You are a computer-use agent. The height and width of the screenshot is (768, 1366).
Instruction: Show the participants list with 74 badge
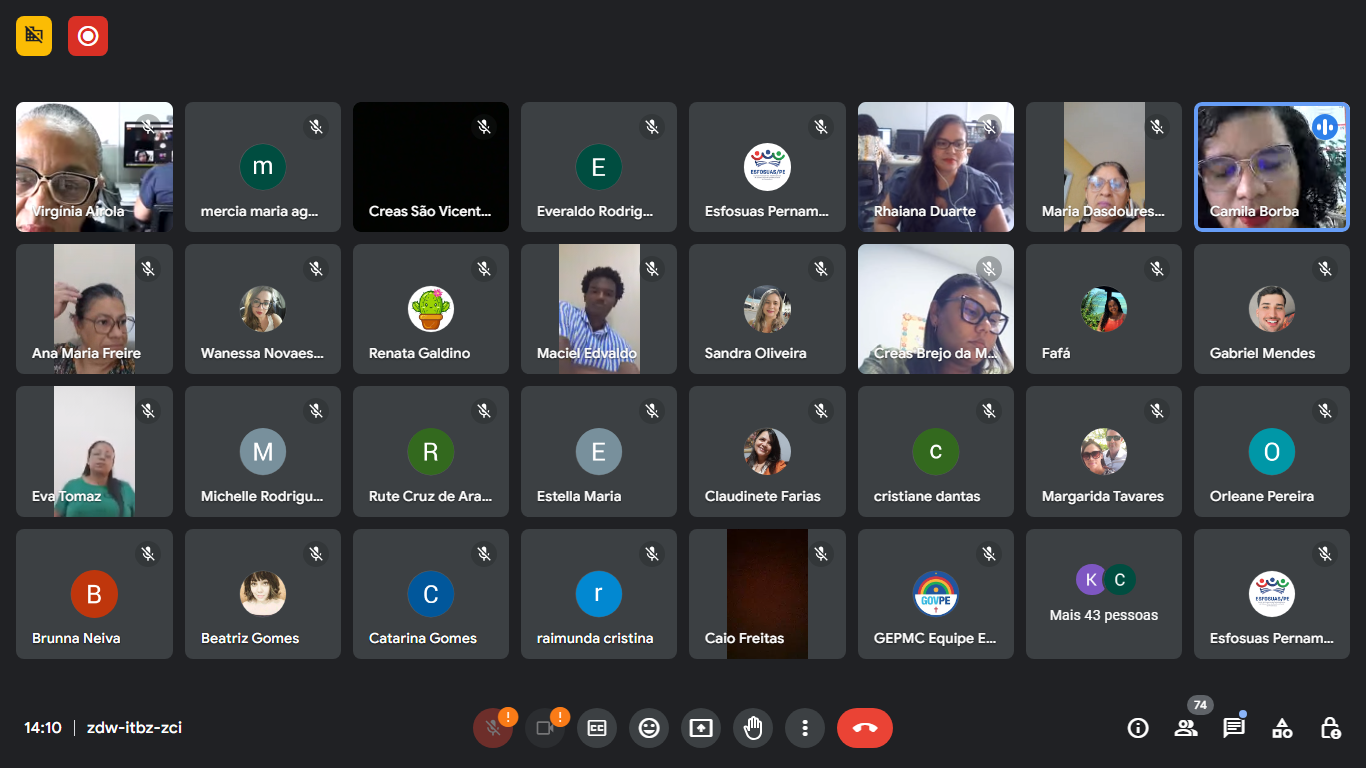coord(1186,728)
